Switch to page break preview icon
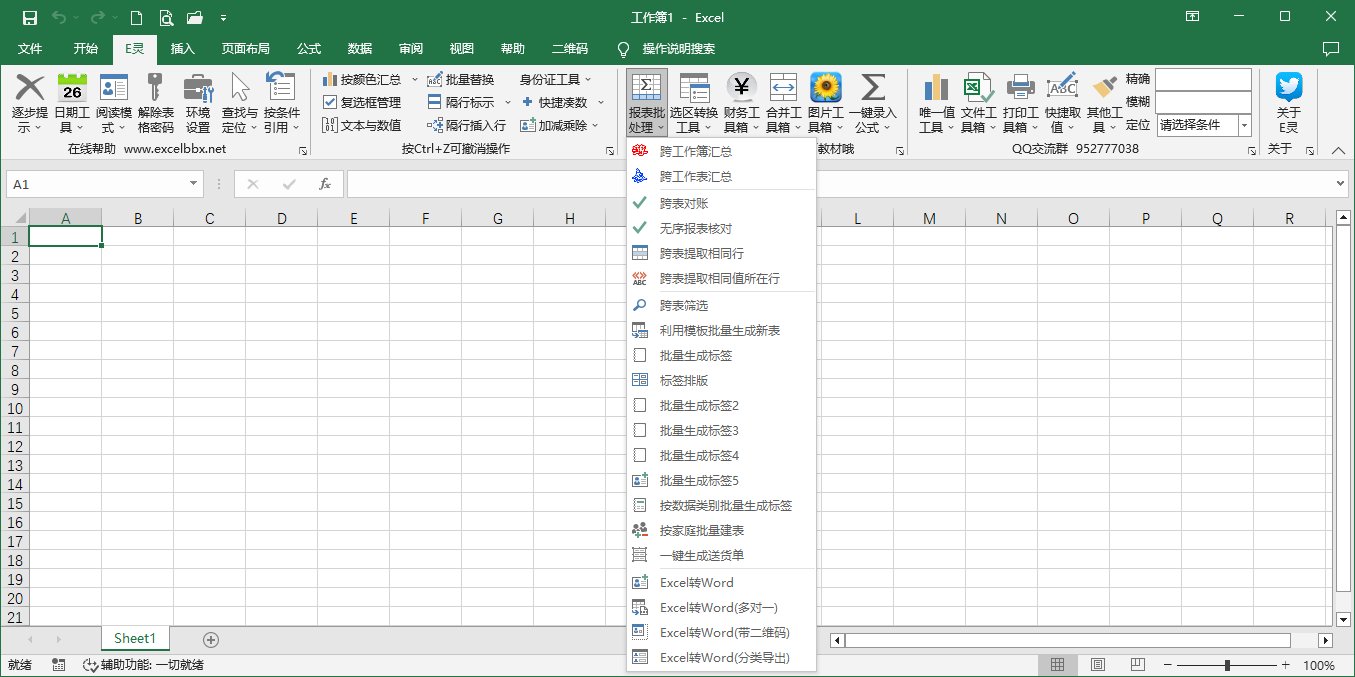 pyautogui.click(x=1139, y=665)
